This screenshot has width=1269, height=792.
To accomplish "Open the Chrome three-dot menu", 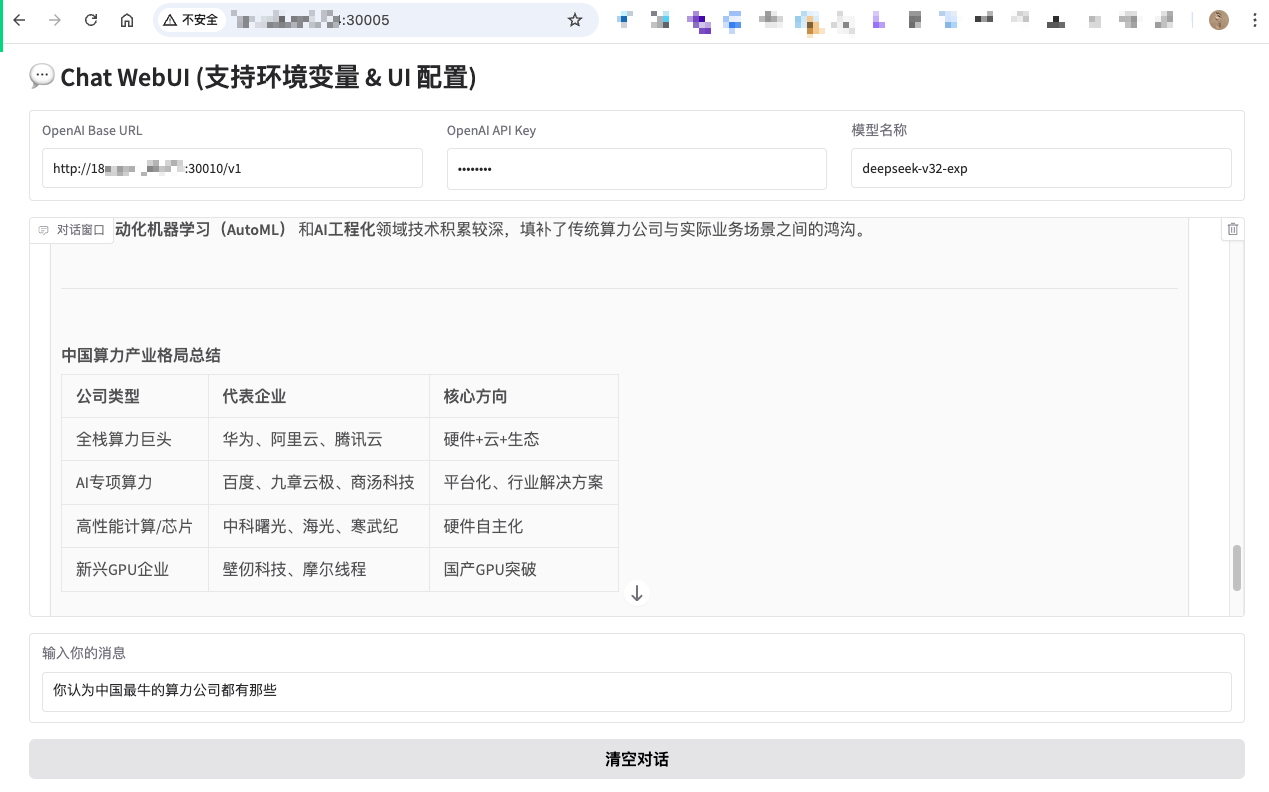I will [1254, 20].
